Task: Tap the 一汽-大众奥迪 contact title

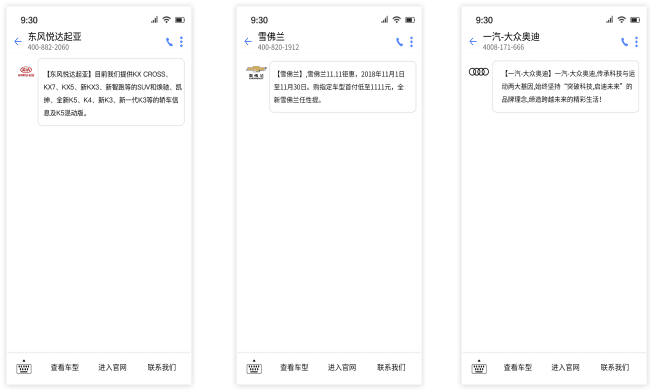Action: pyautogui.click(x=511, y=37)
